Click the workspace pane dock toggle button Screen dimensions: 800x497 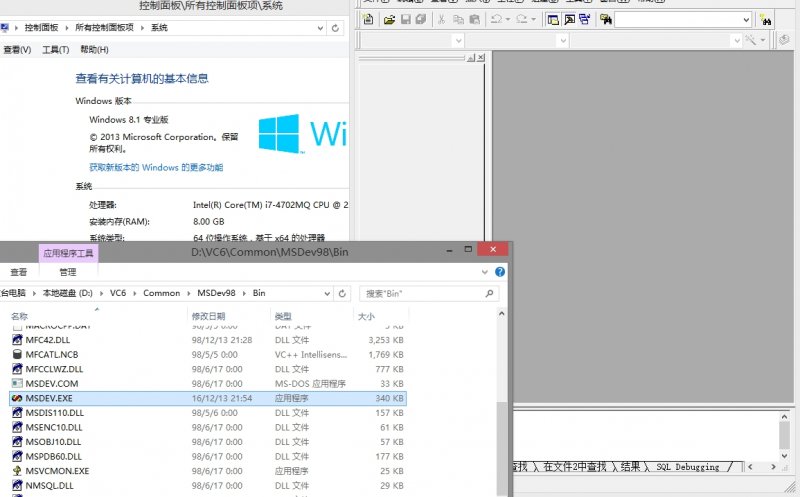point(471,58)
